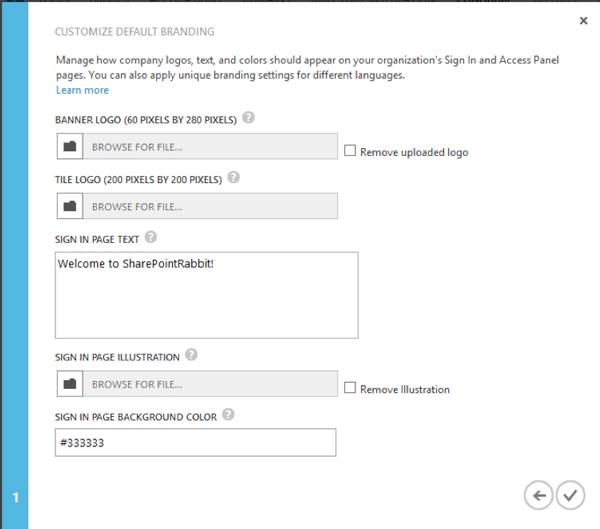Click the back arrow button
Image resolution: width=600 pixels, height=529 pixels.
538,495
